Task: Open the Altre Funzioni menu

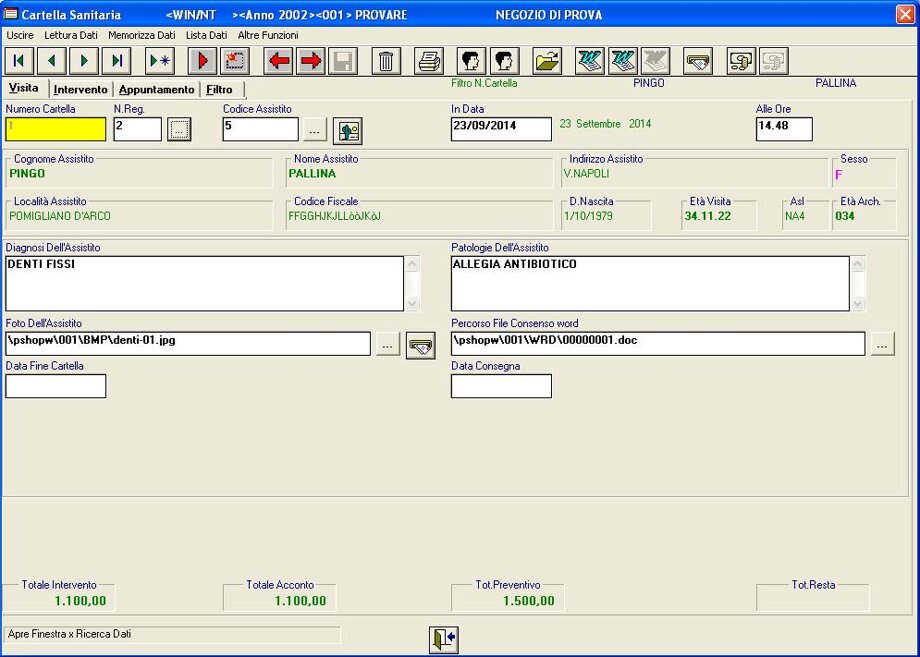Action: coord(268,35)
